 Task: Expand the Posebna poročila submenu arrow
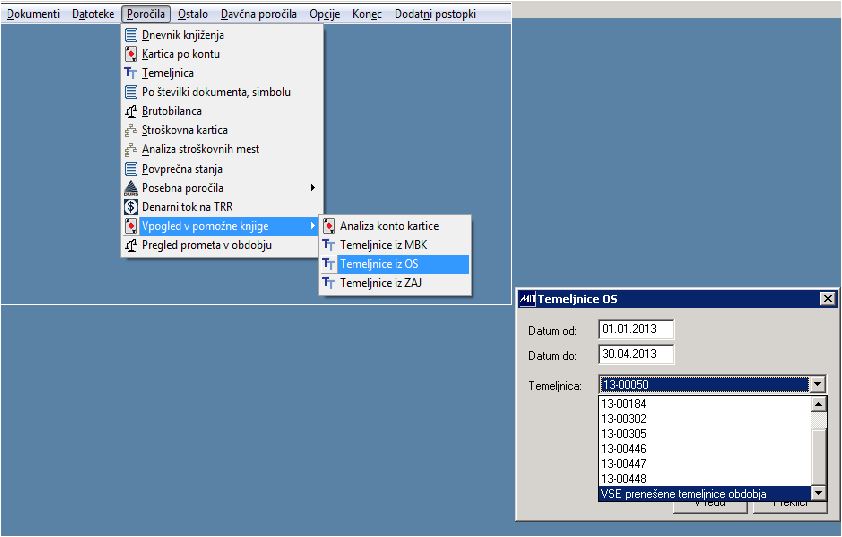(x=313, y=188)
